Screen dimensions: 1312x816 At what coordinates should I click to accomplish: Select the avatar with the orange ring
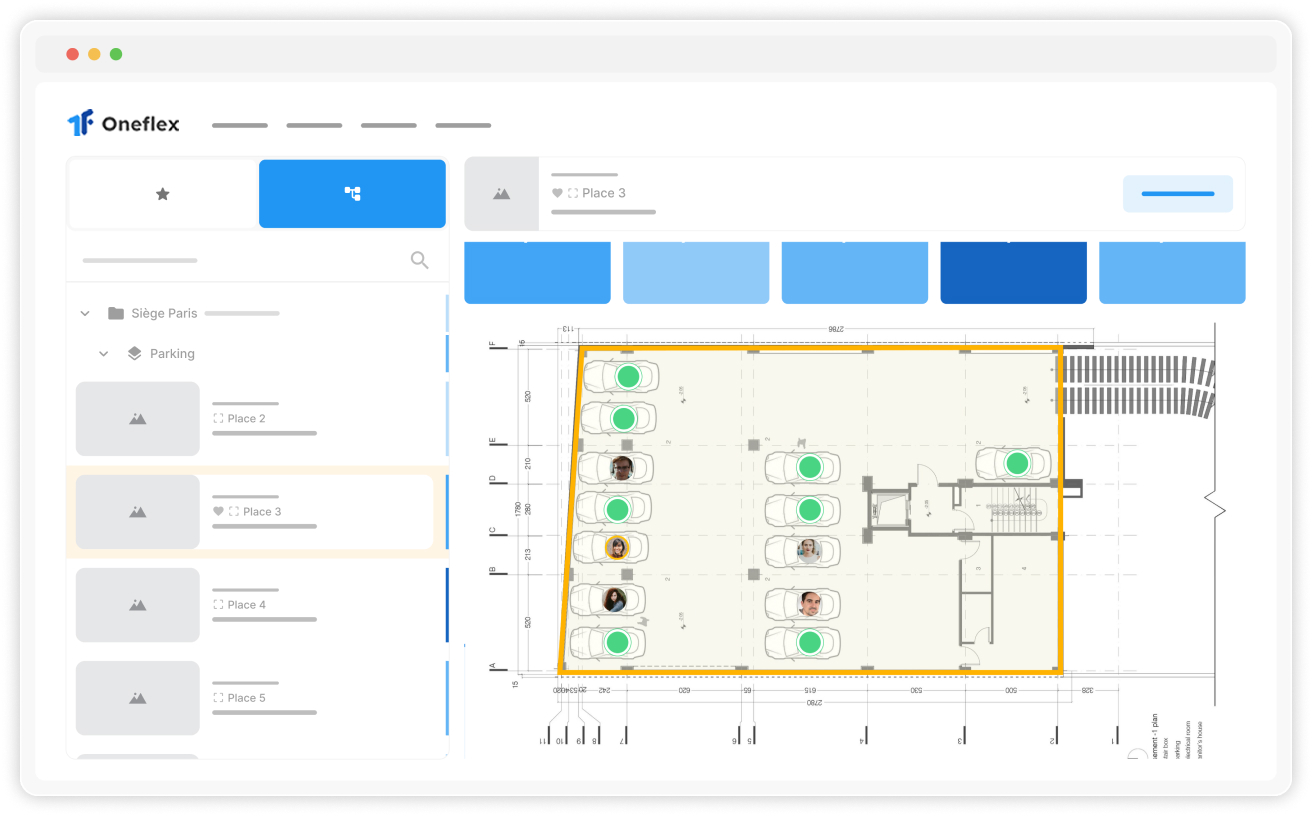617,547
